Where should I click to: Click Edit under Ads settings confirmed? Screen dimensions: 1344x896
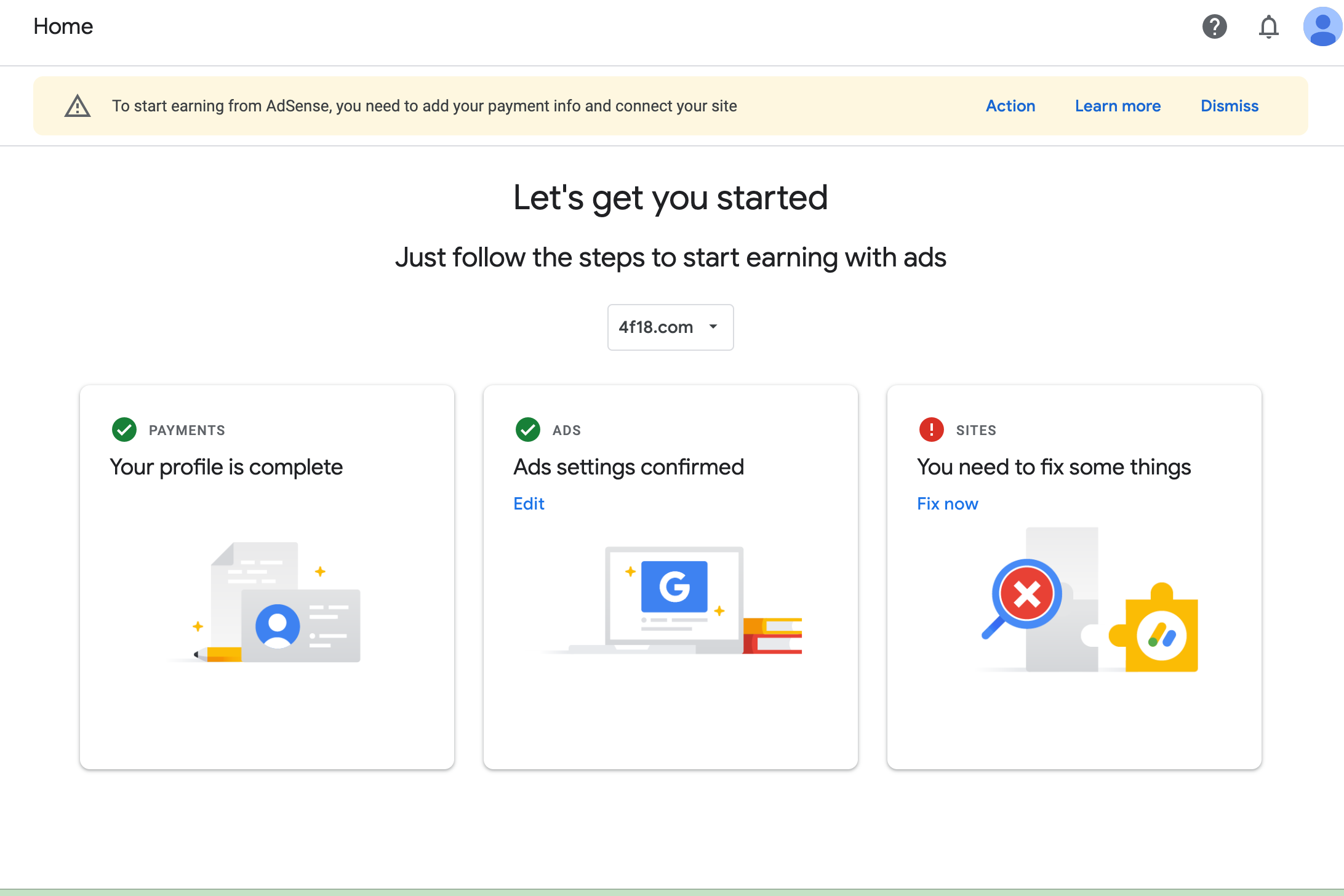(x=529, y=503)
